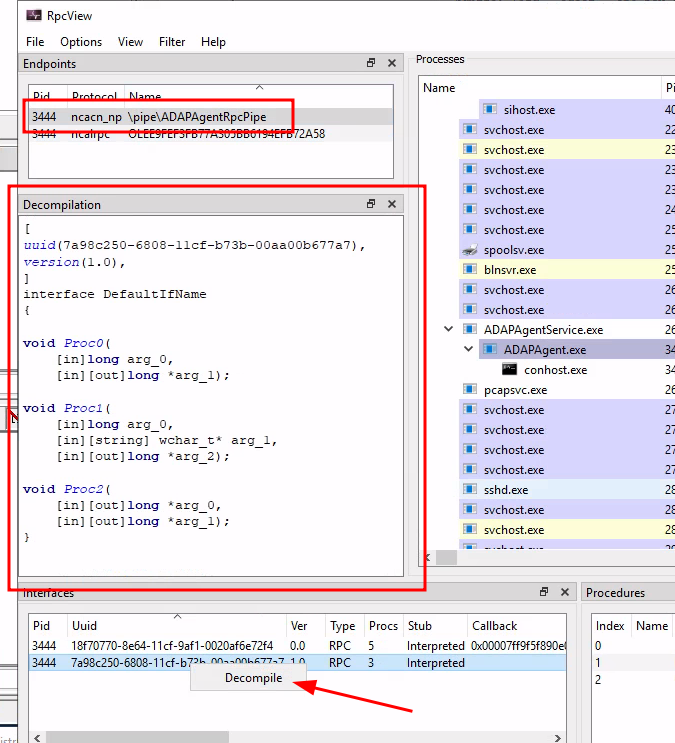Select blnsvr.exe in Processes list
This screenshot has height=743, width=675.
pyautogui.click(x=510, y=270)
